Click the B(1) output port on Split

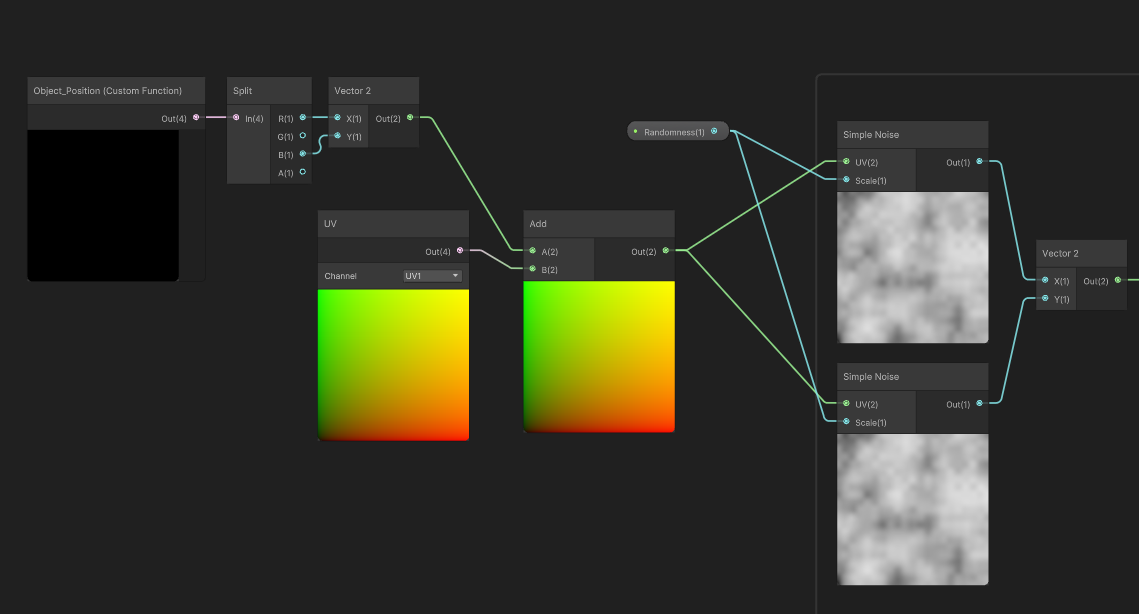pyautogui.click(x=303, y=154)
